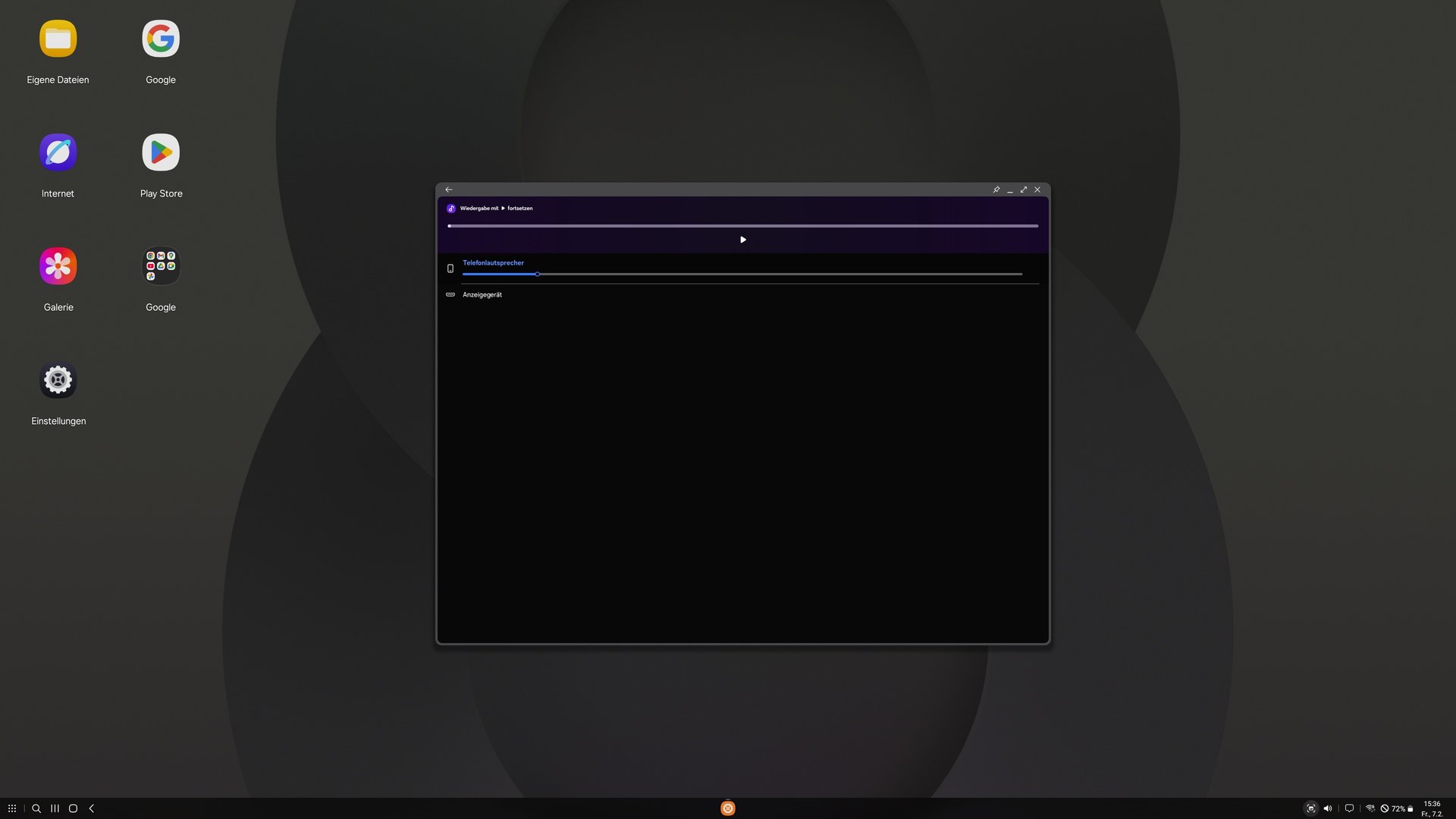Screen dimensions: 1456x819
Task: Open the volume control in system tray
Action: click(1328, 808)
